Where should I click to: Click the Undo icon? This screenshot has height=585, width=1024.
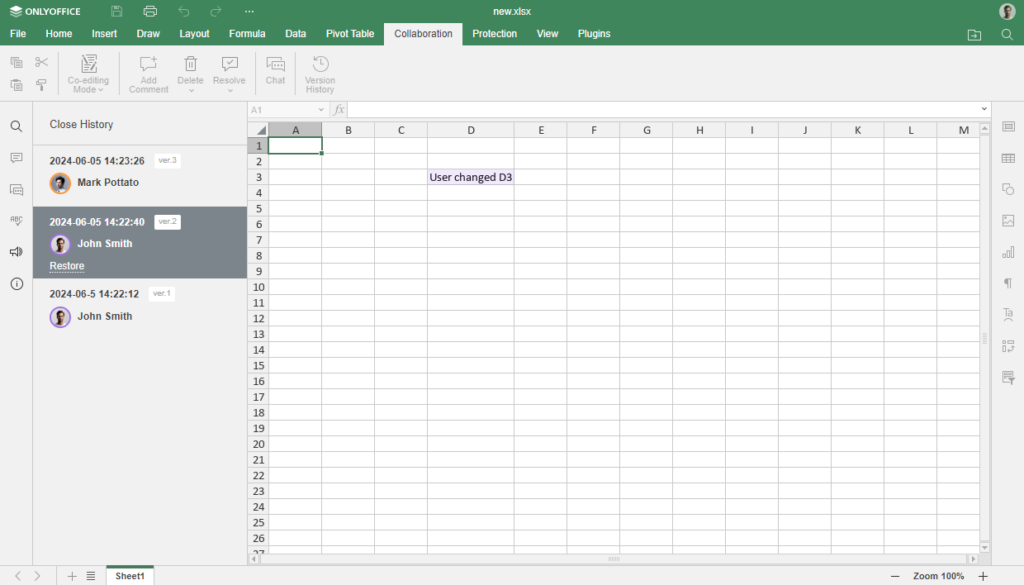pyautogui.click(x=184, y=11)
